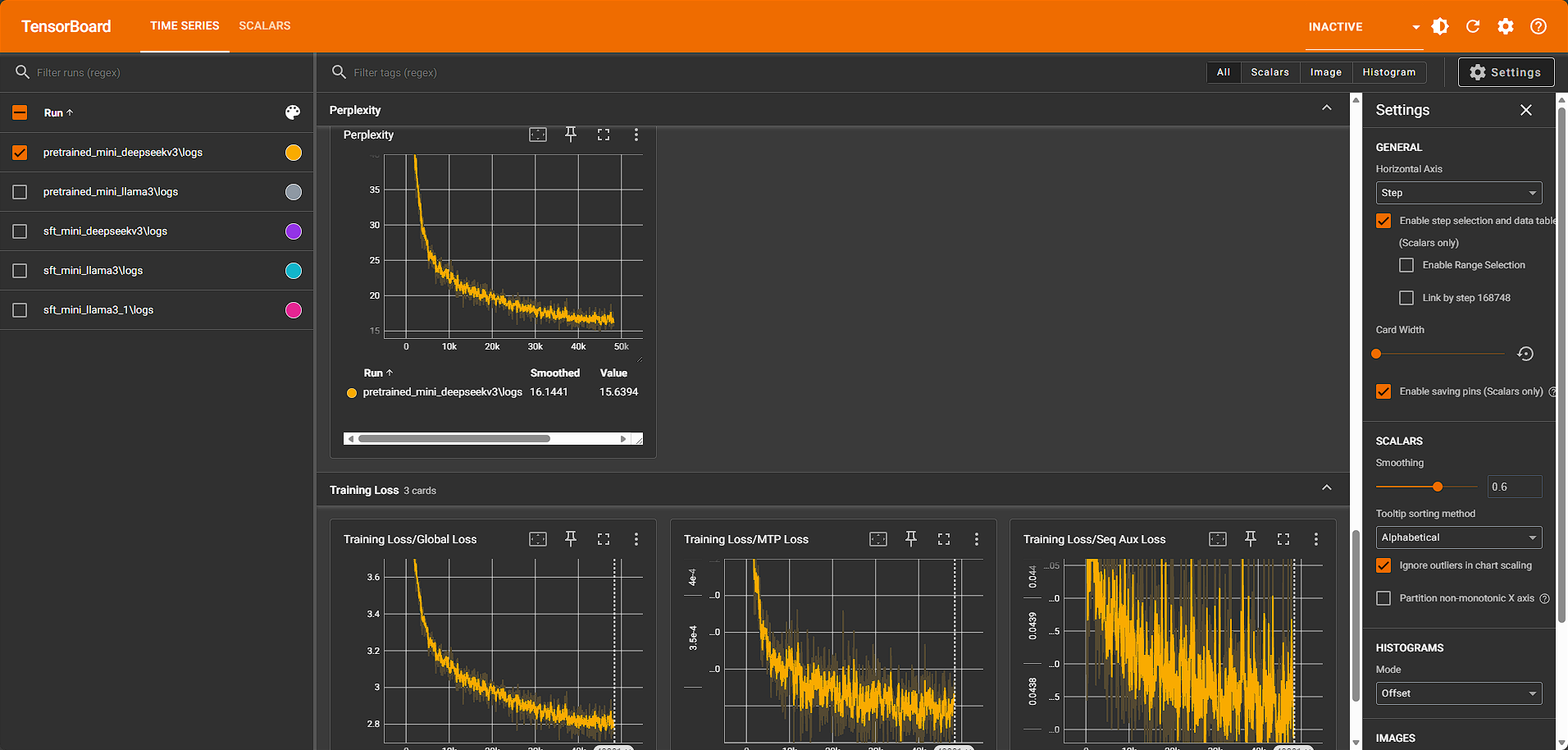Image resolution: width=1568 pixels, height=750 pixels.
Task: Click the Settings button
Action: [x=1506, y=72]
